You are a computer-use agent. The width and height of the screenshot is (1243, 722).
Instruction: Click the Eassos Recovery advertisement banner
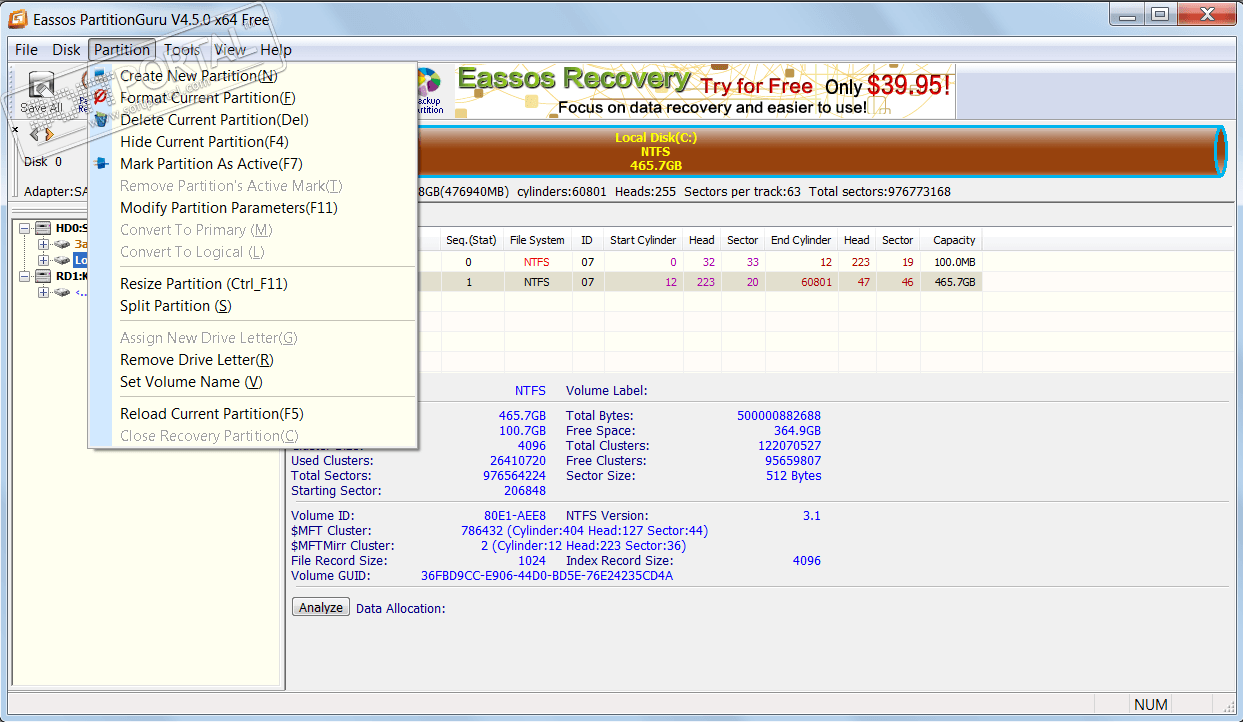[704, 91]
